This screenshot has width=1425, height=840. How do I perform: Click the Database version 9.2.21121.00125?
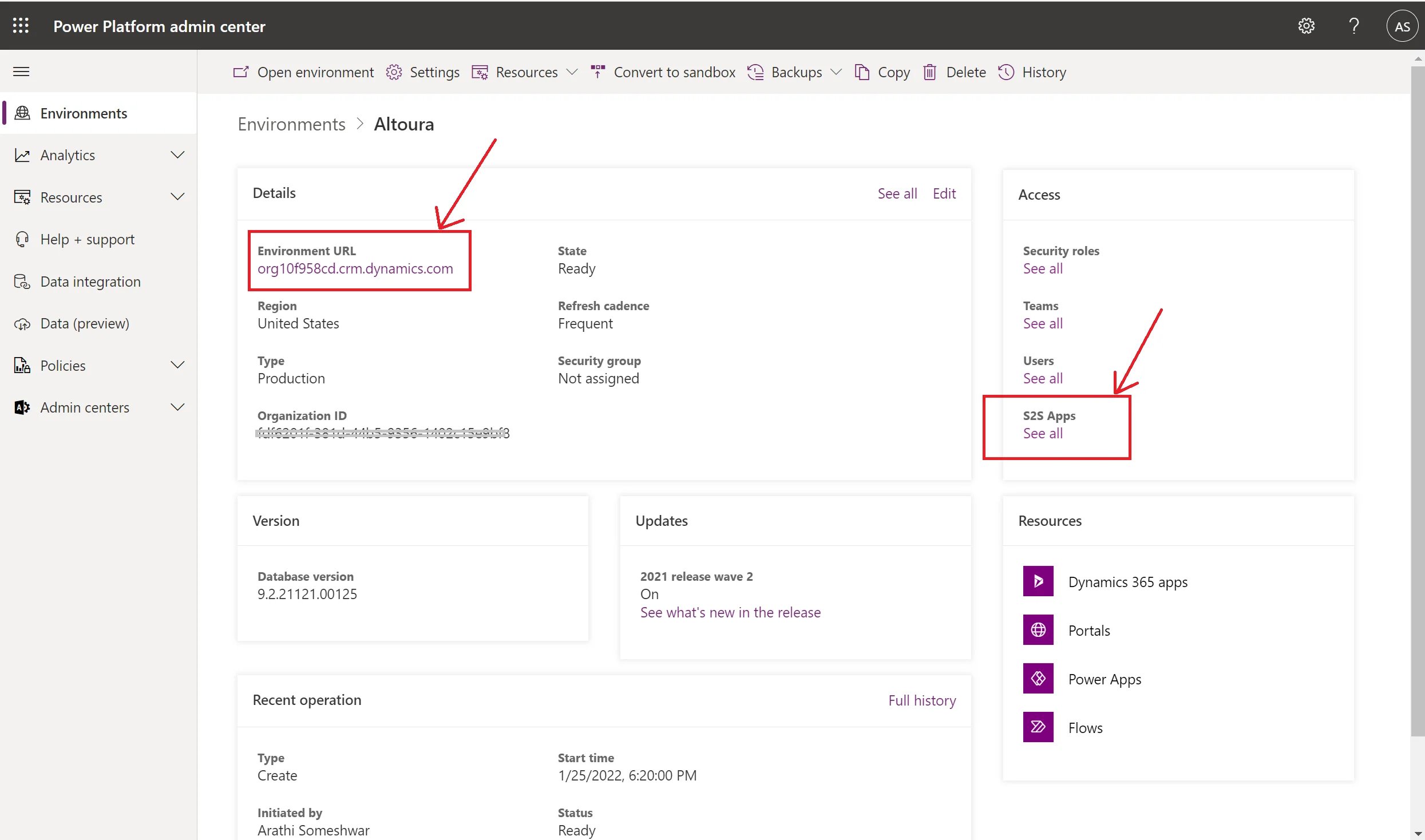(x=307, y=594)
